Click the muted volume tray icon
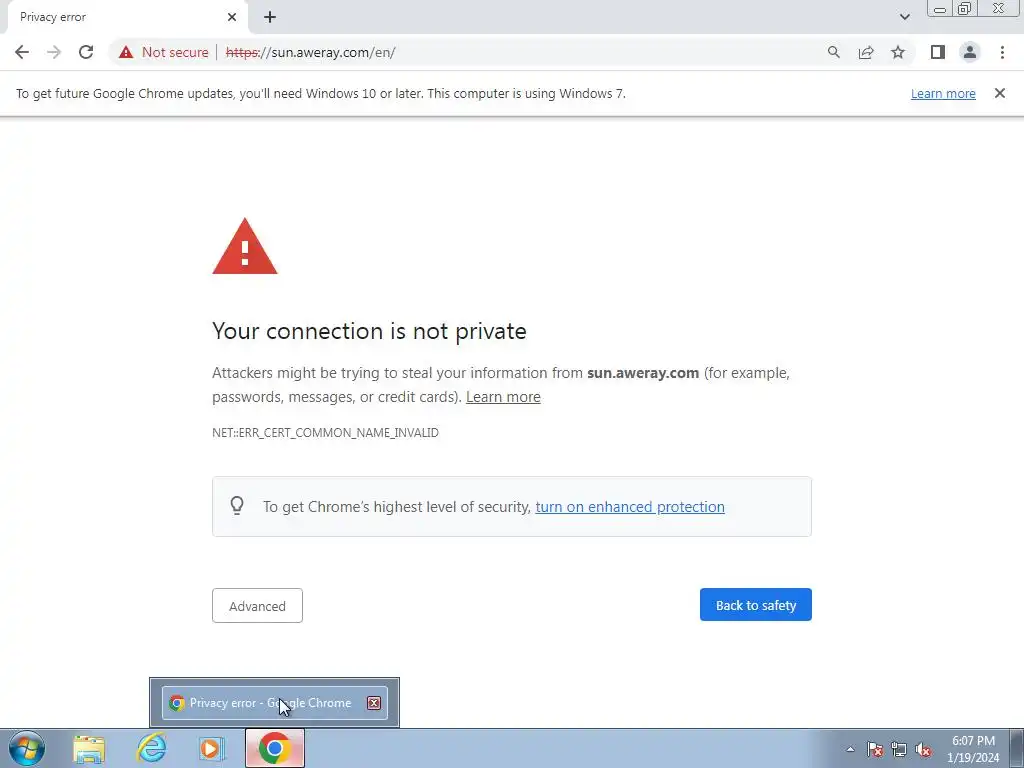The image size is (1024, 768). pyautogui.click(x=923, y=749)
